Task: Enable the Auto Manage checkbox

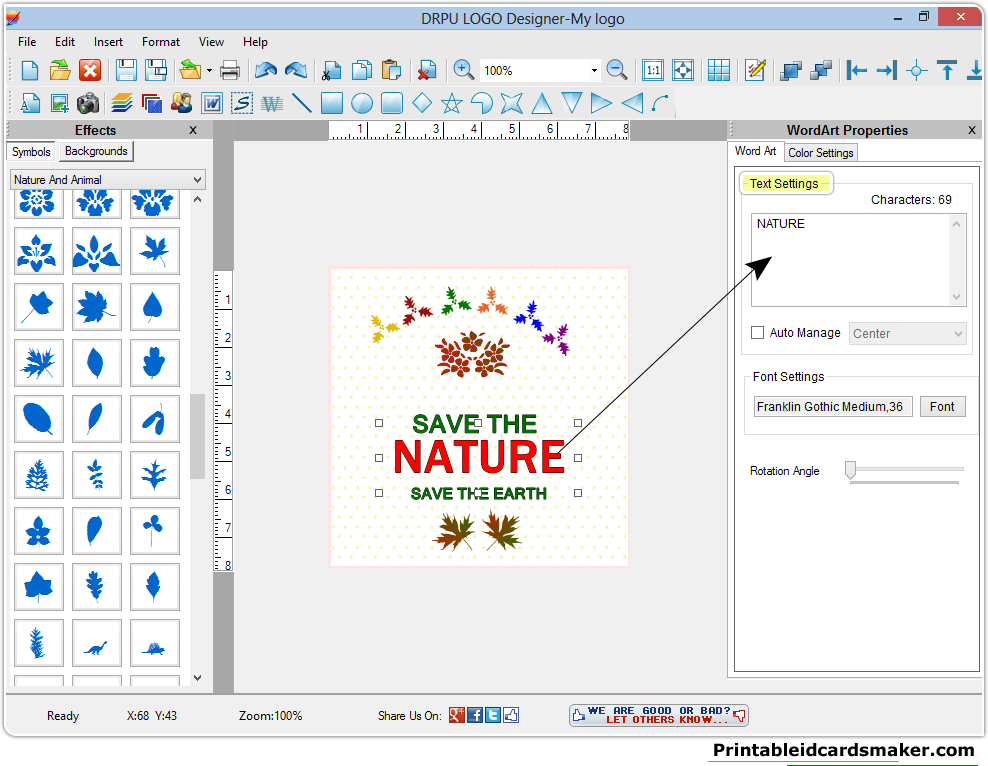Action: tap(757, 333)
